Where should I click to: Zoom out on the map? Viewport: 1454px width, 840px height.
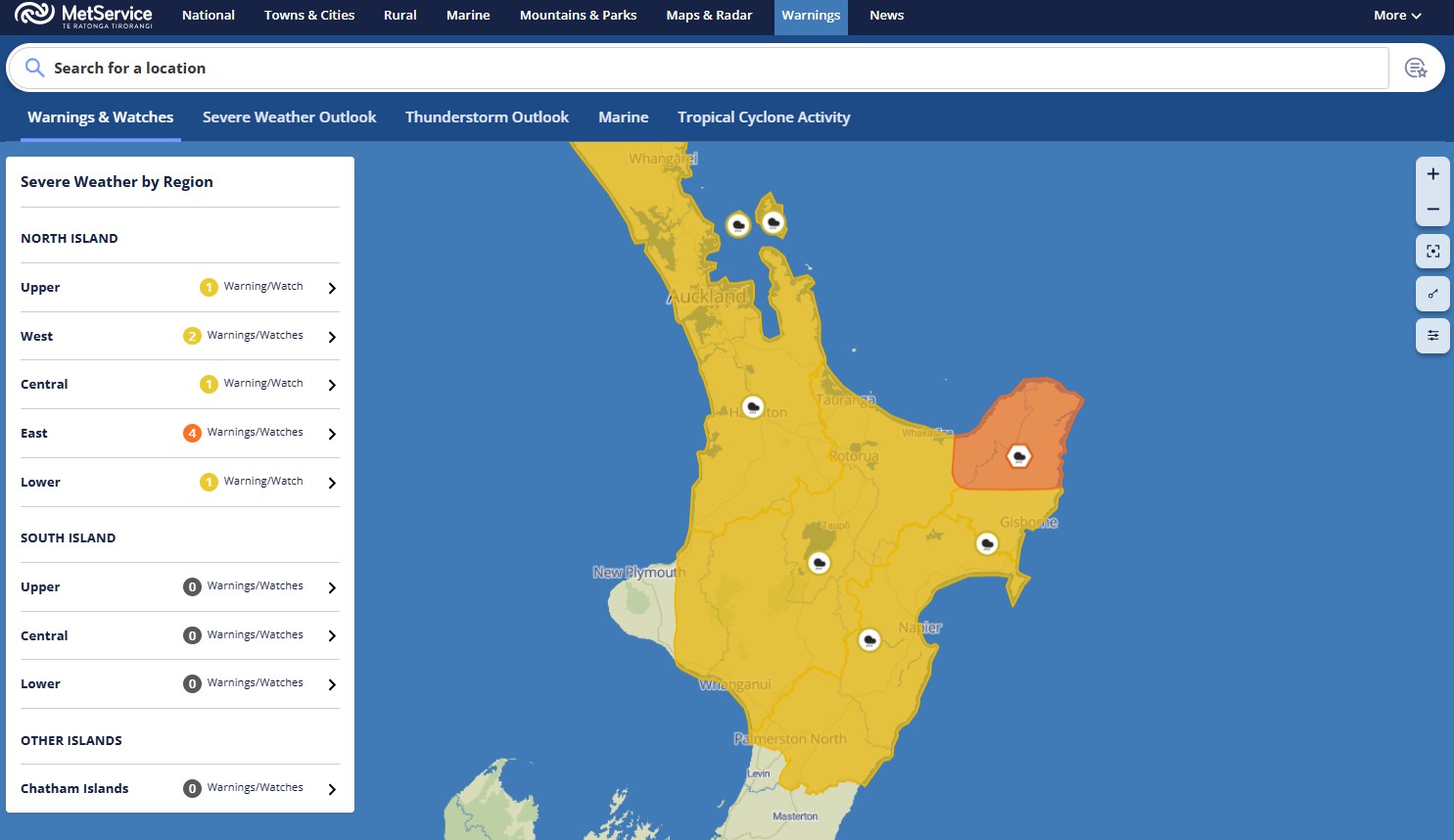coord(1432,210)
